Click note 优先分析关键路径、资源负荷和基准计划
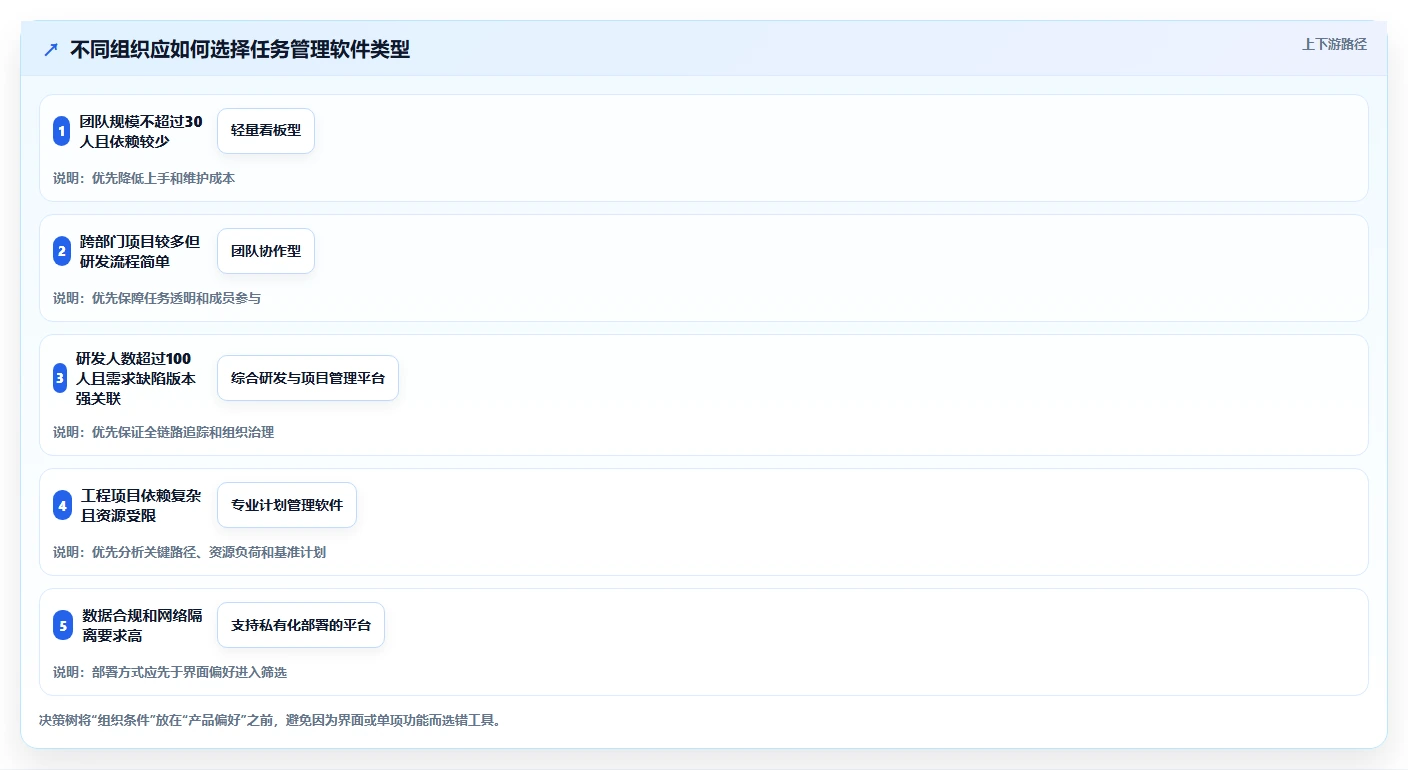This screenshot has height=770, width=1408. 209,552
